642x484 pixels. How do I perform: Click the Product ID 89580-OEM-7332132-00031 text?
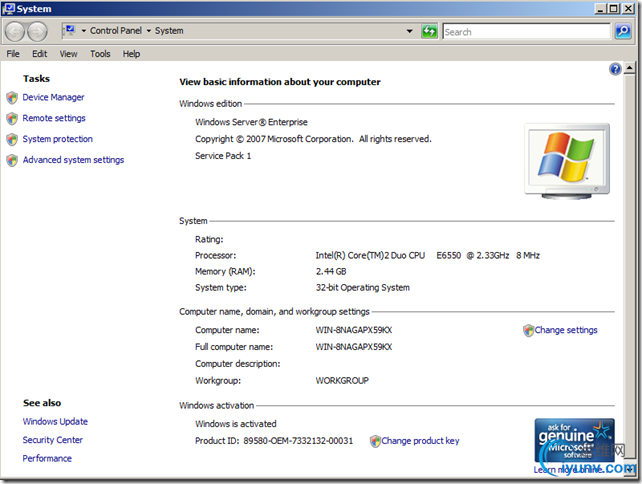(x=274, y=441)
